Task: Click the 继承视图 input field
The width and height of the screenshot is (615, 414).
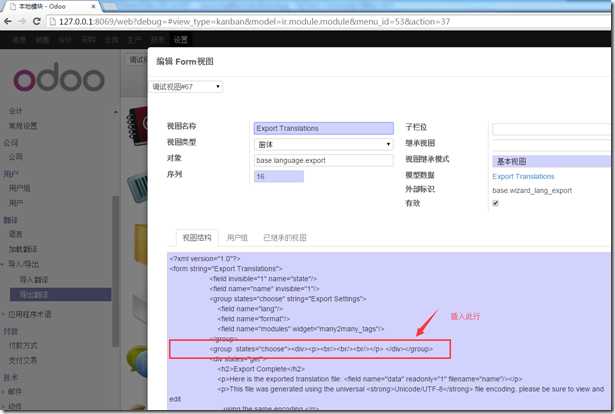Action: pyautogui.click(x=551, y=145)
